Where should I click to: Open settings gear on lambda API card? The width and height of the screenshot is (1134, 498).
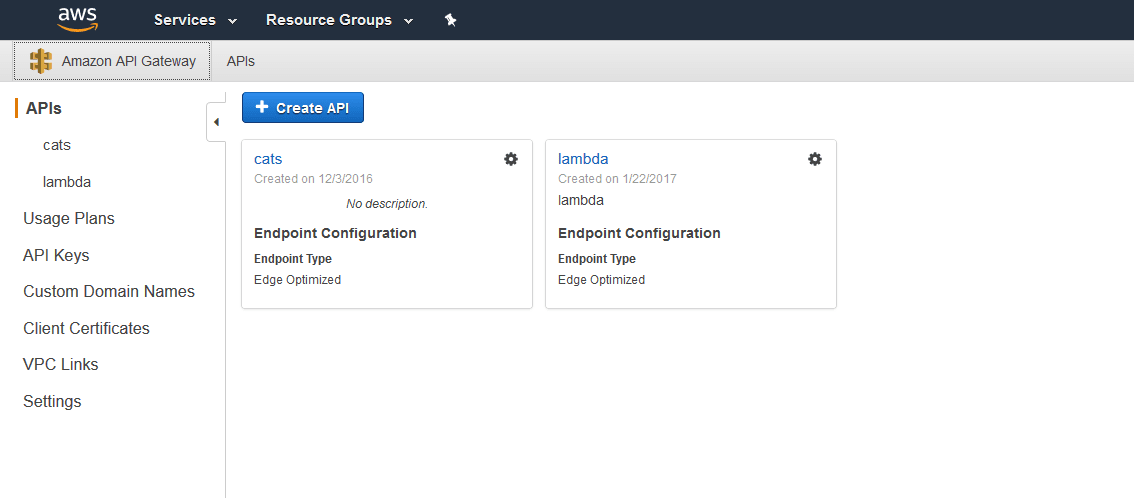(814, 159)
